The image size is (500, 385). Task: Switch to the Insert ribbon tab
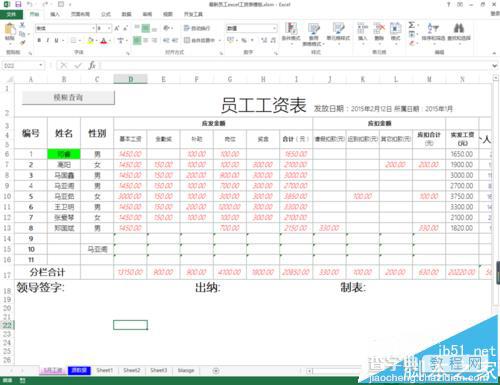(x=55, y=14)
